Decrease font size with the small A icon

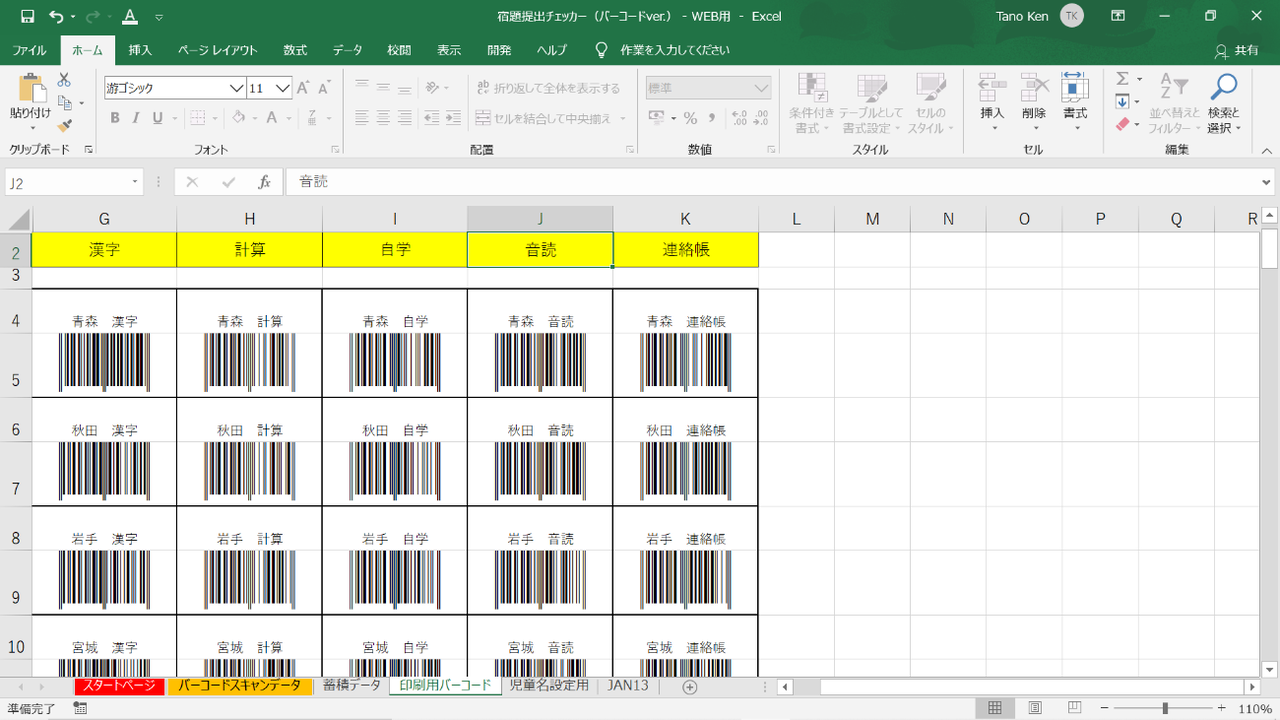point(325,88)
